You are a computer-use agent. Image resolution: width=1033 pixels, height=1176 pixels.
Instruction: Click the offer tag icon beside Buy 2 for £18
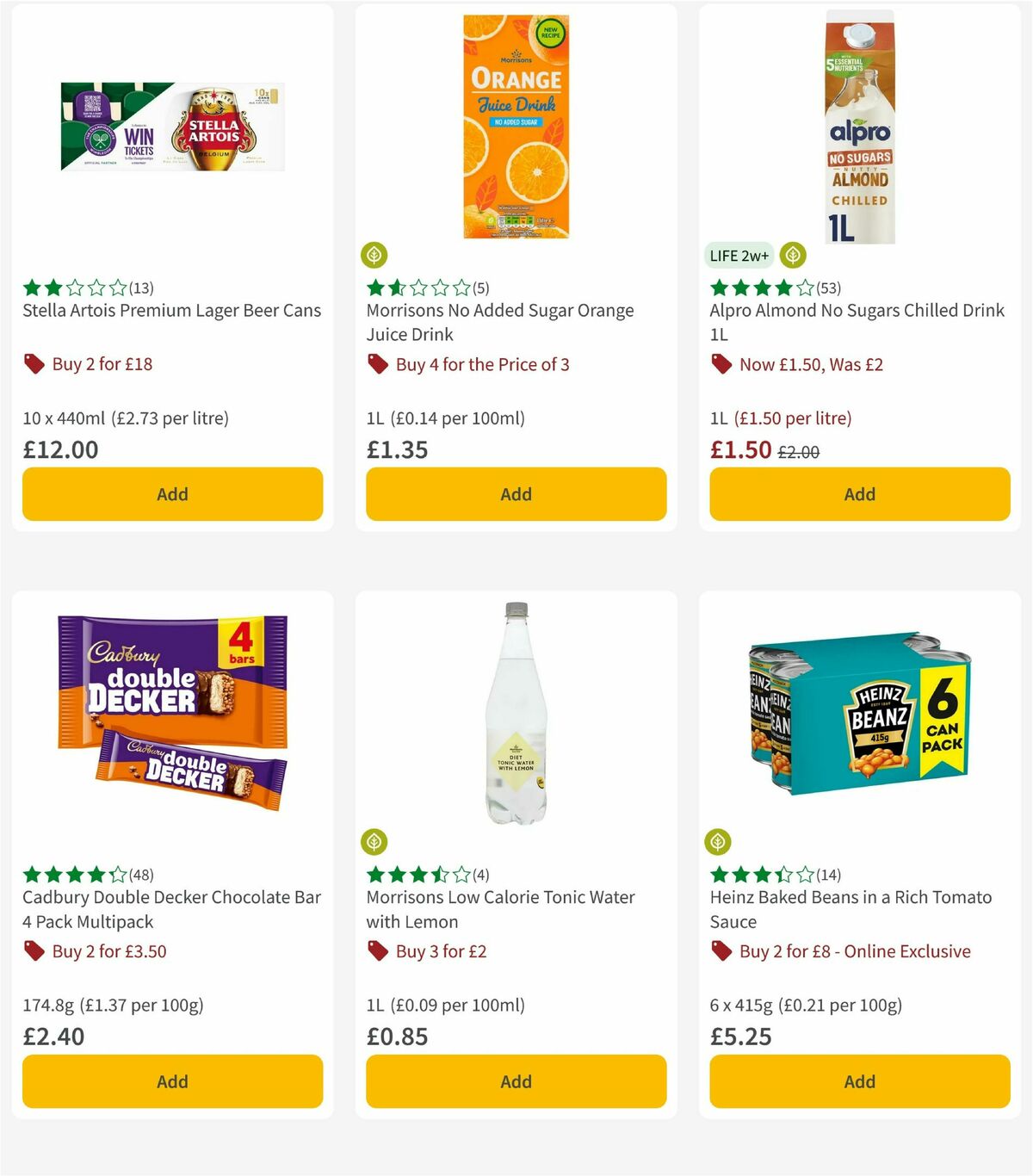33,363
